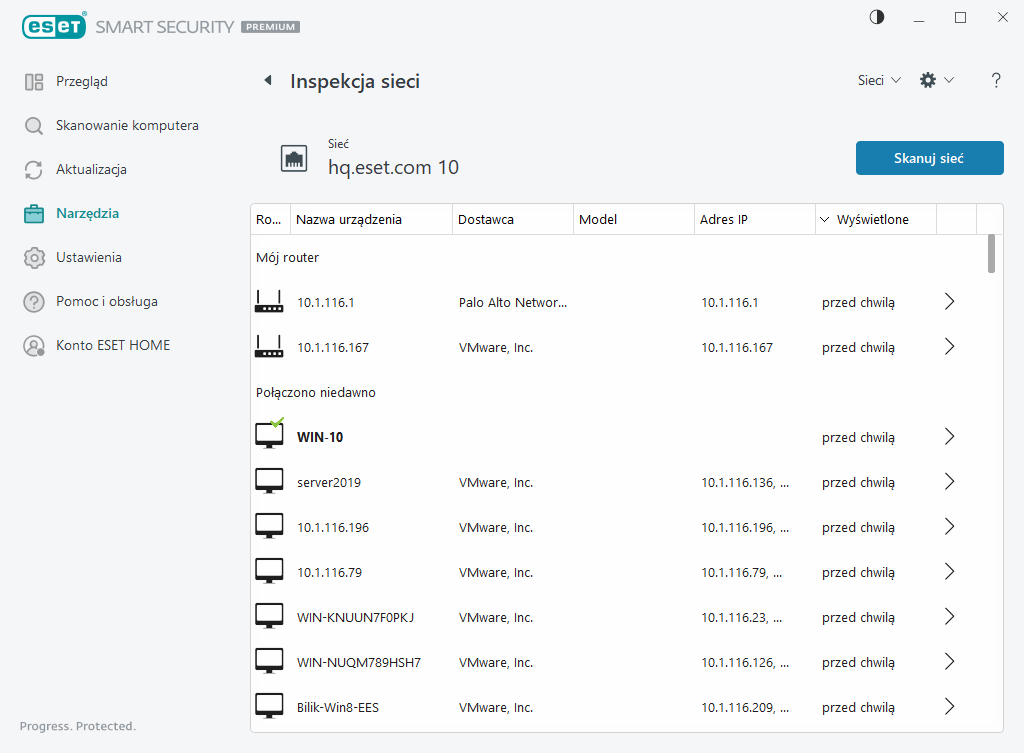Click the back arrow beside Inspekcja sieci
Image resolution: width=1024 pixels, height=753 pixels.
(x=267, y=81)
